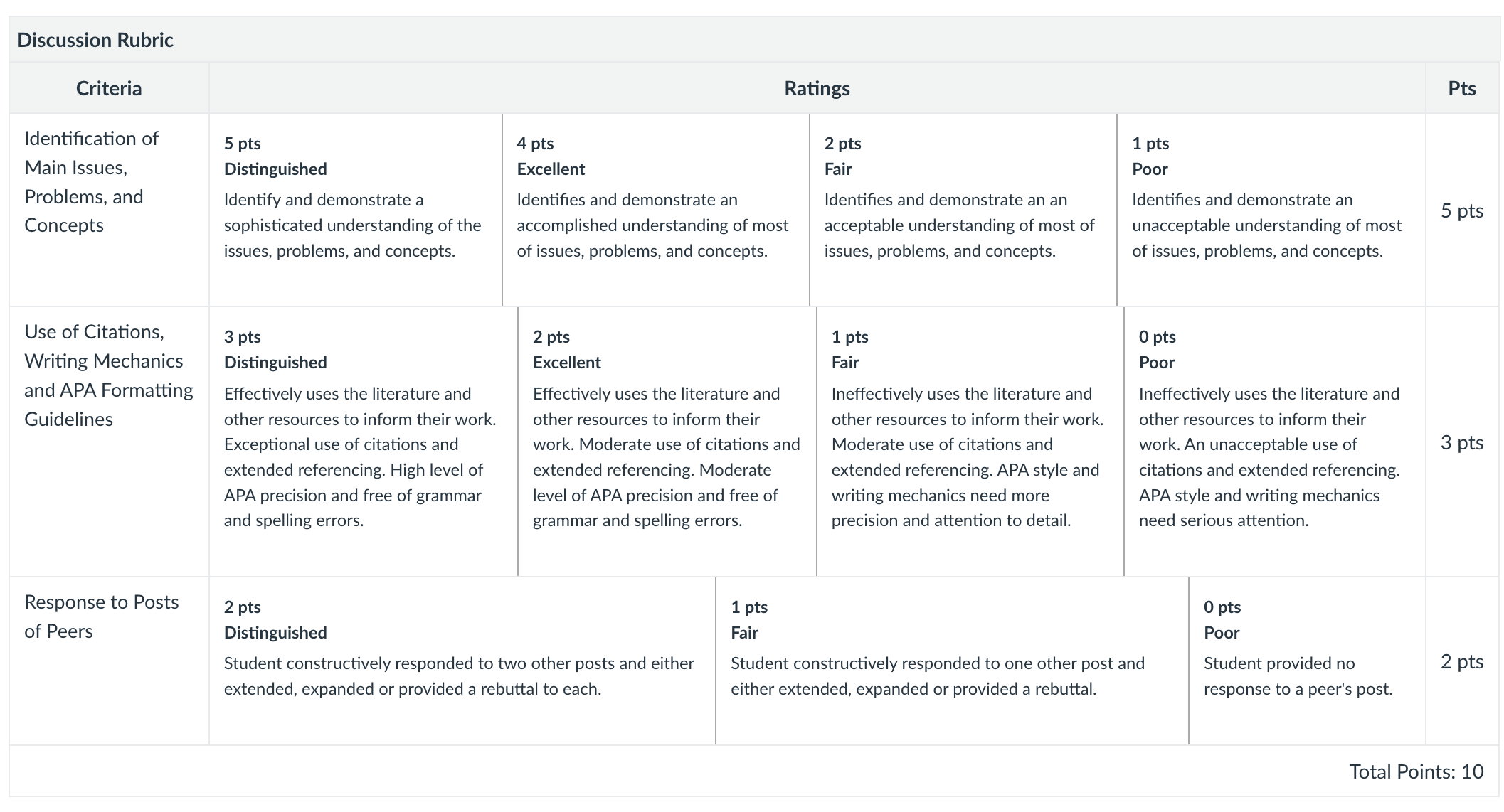Click the Ratings column header
The image size is (1504, 812).
[x=817, y=88]
